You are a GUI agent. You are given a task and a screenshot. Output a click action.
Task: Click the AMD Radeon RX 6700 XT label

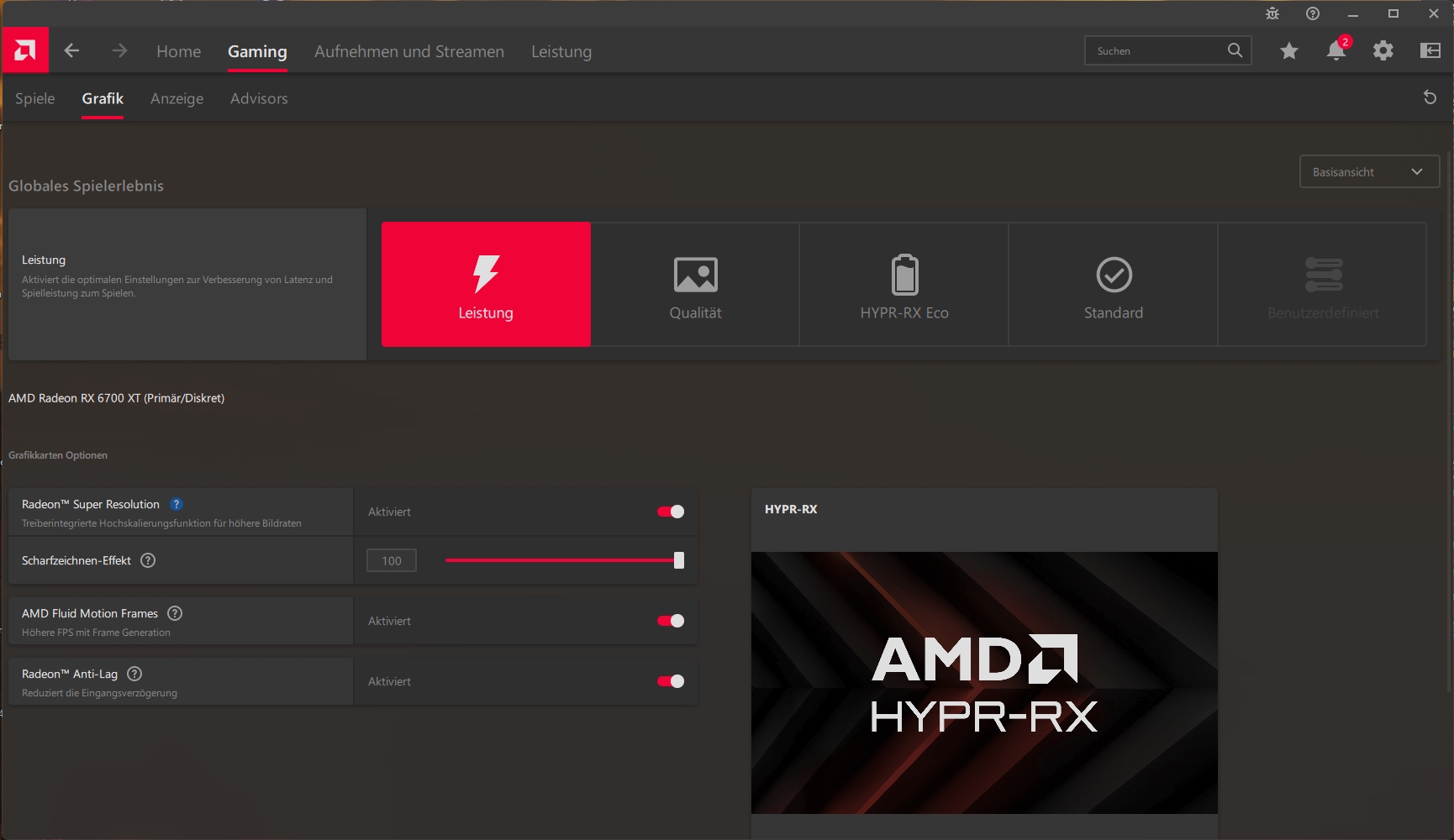coord(117,398)
